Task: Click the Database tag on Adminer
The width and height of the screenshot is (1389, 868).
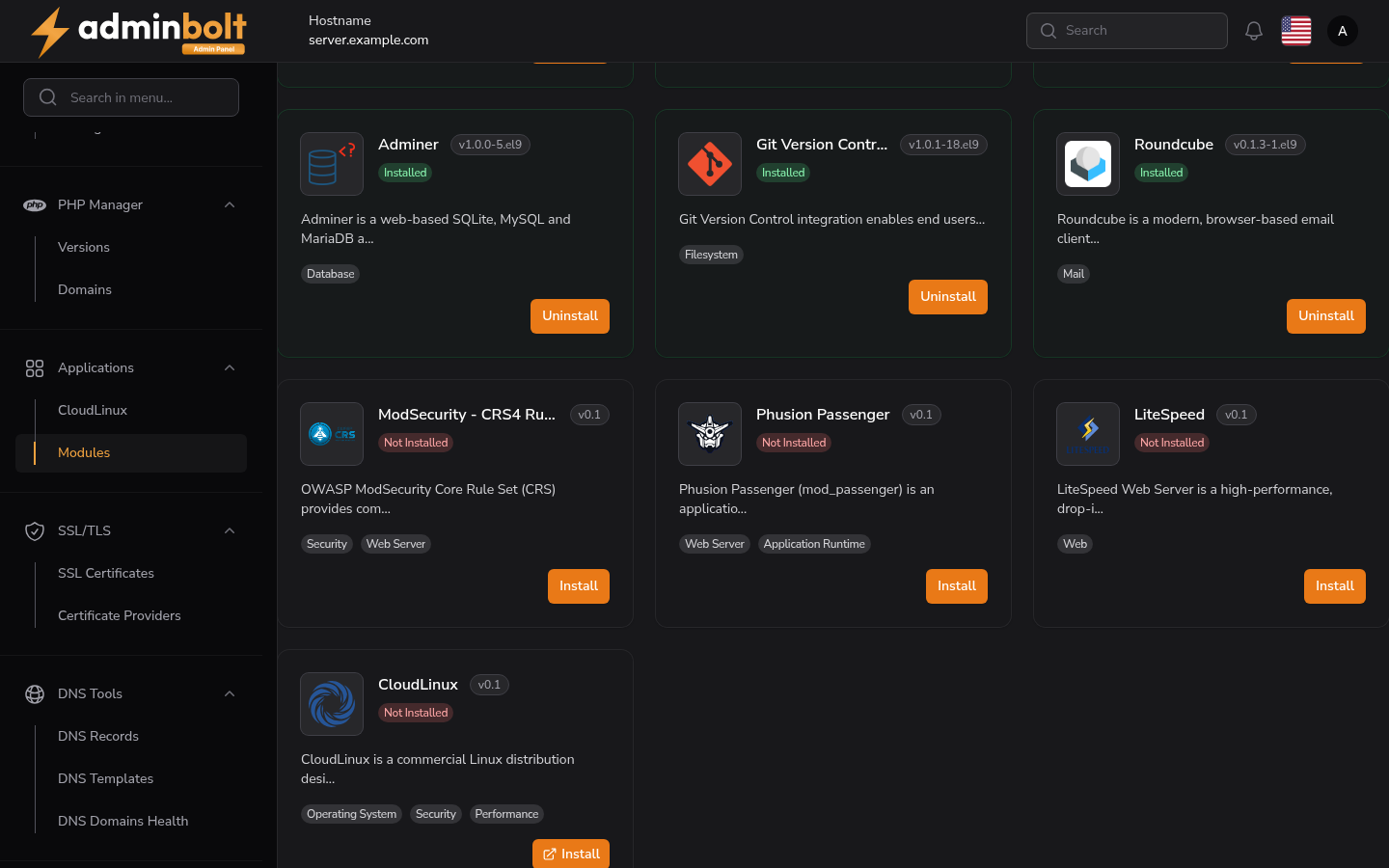Action: pyautogui.click(x=331, y=274)
